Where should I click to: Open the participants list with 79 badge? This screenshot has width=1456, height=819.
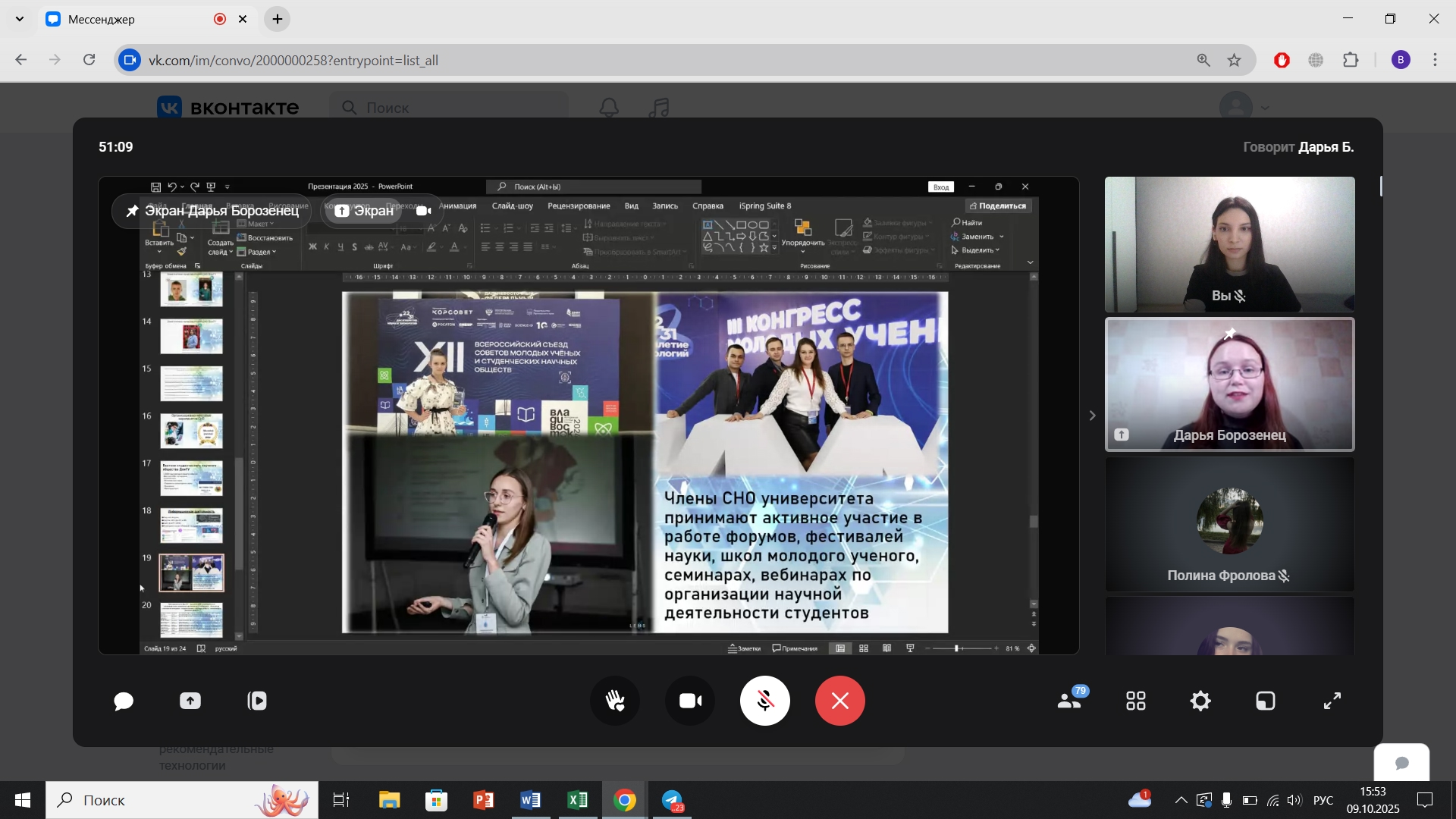tap(1070, 701)
